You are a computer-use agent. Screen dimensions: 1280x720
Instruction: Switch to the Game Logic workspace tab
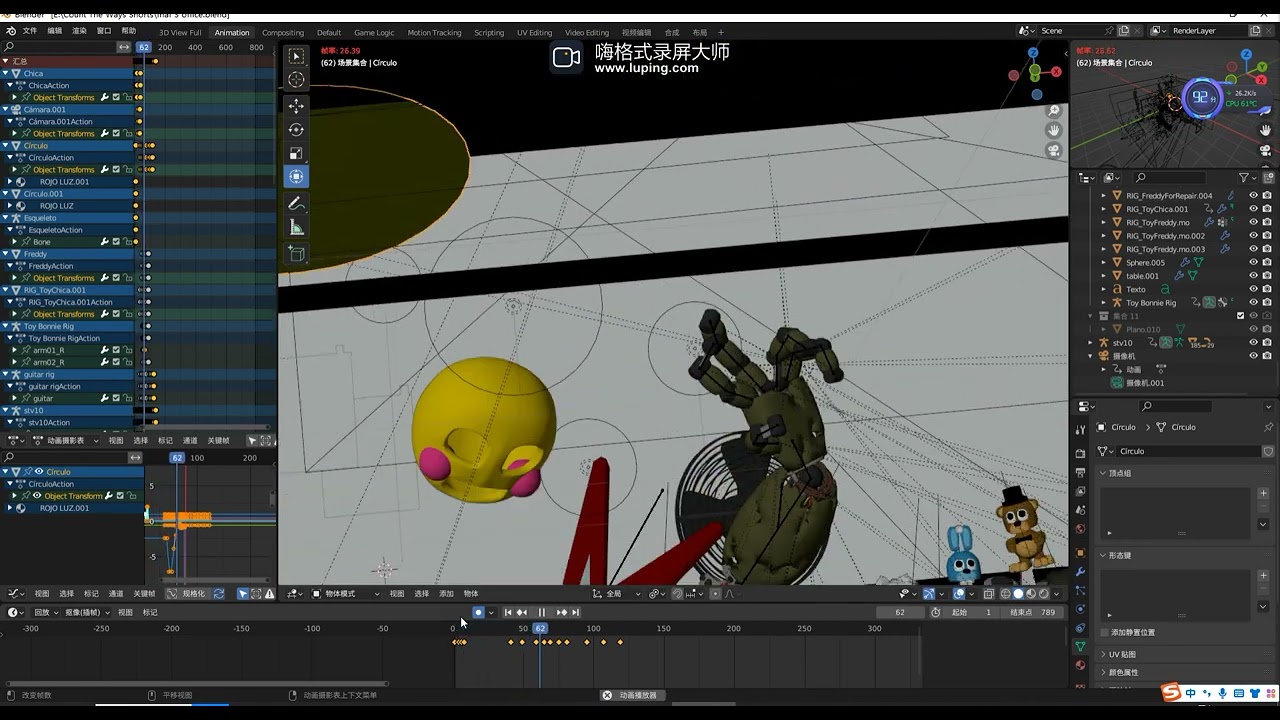tap(374, 32)
